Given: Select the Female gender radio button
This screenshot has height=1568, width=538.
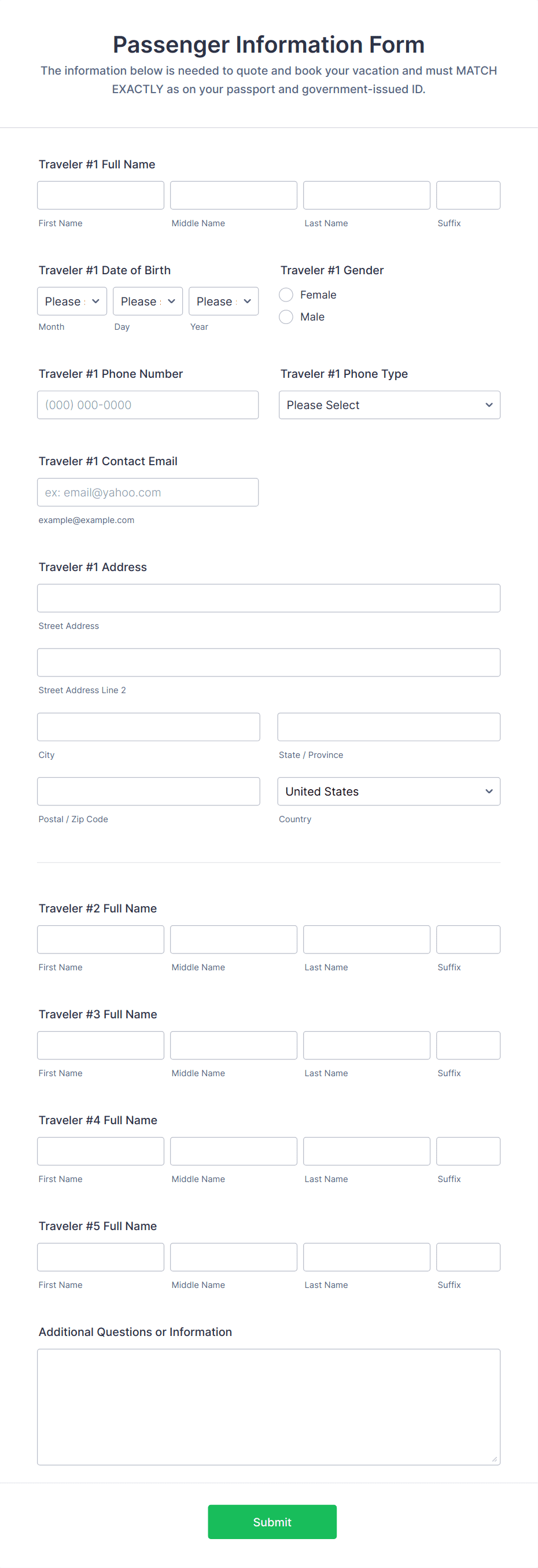Looking at the screenshot, I should click(x=285, y=295).
